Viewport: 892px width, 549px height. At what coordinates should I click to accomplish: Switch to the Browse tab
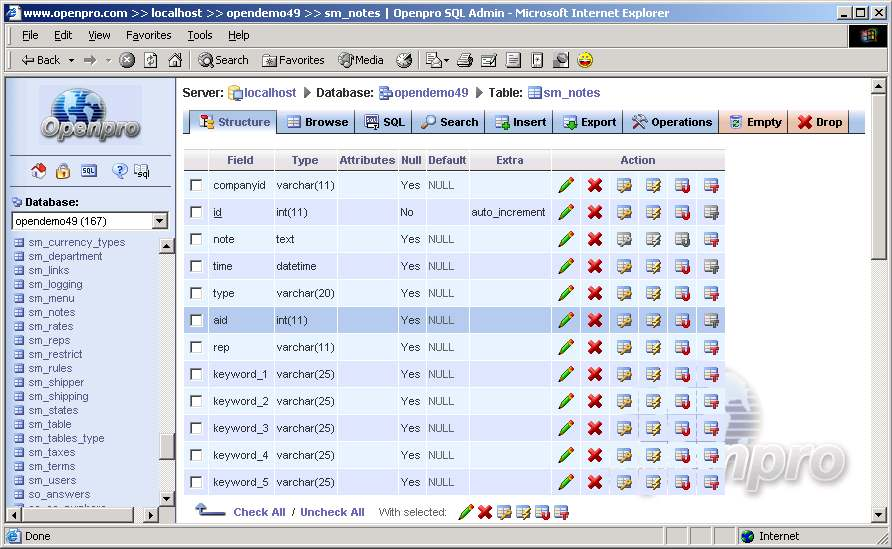(317, 122)
